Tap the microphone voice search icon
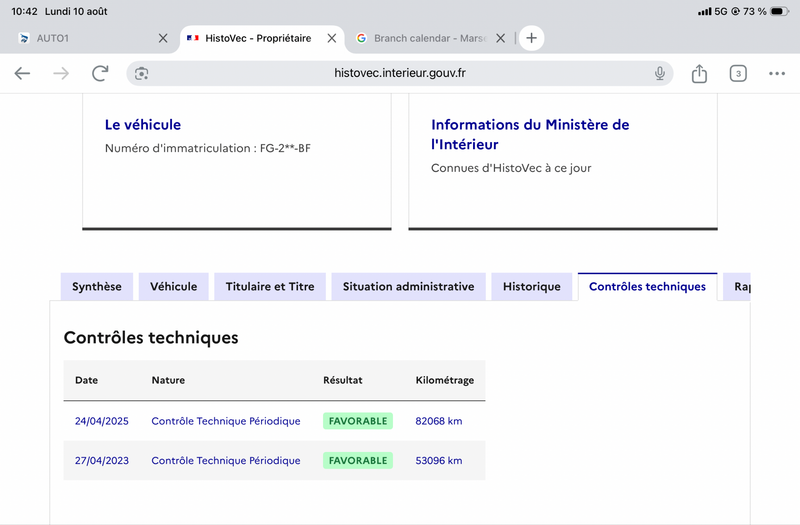800x525 pixels. point(660,73)
